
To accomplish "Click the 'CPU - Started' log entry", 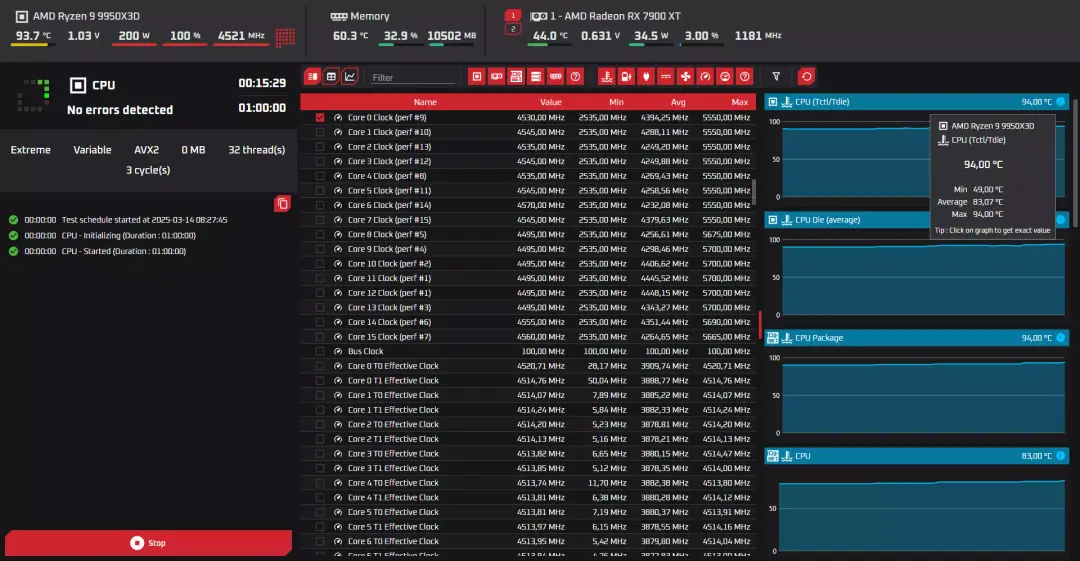I will point(124,251).
